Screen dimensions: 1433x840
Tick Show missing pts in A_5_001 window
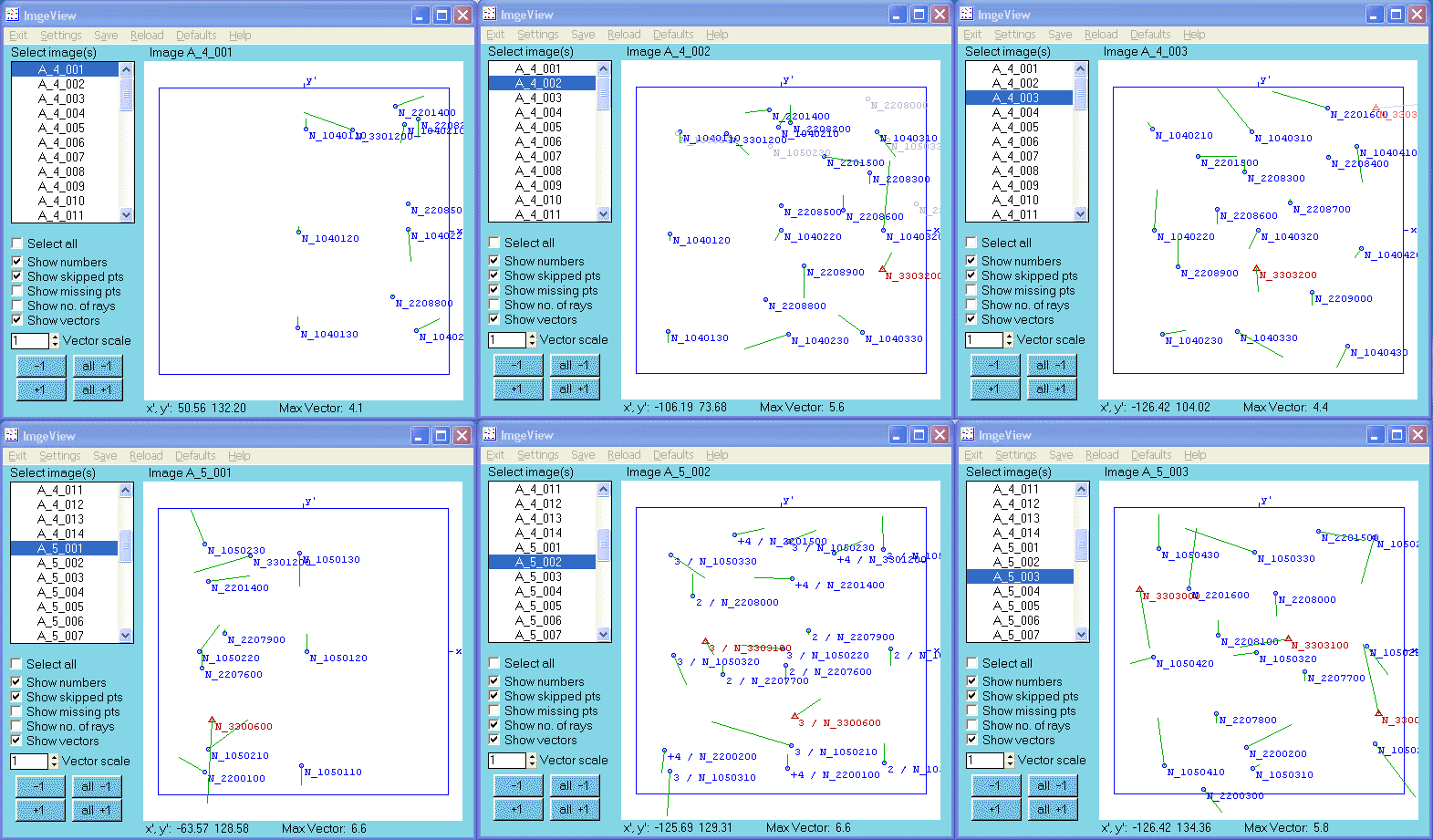tap(16, 711)
